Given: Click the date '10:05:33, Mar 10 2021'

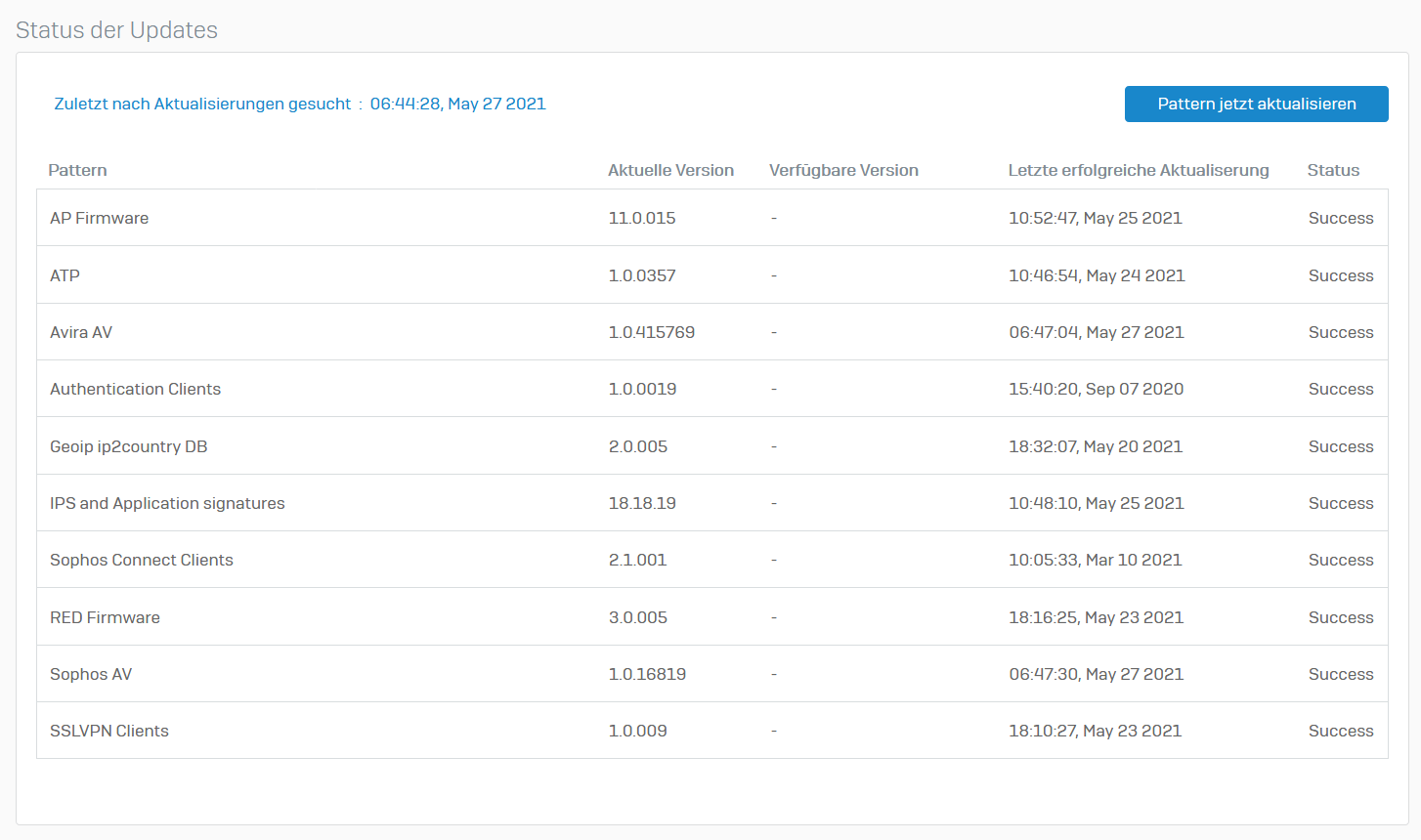Looking at the screenshot, I should pyautogui.click(x=1096, y=560).
